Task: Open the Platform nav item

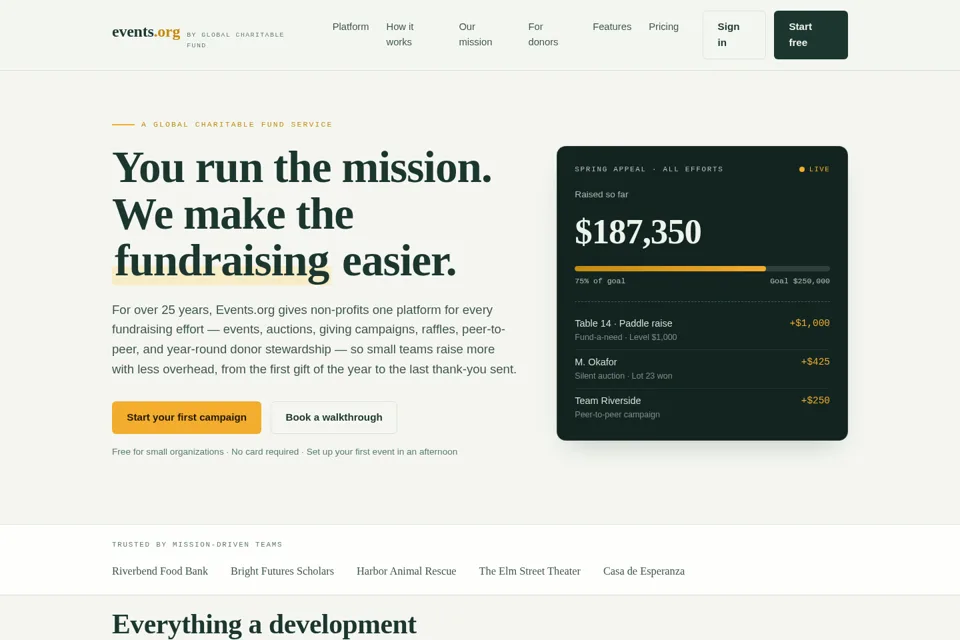Action: click(x=350, y=27)
